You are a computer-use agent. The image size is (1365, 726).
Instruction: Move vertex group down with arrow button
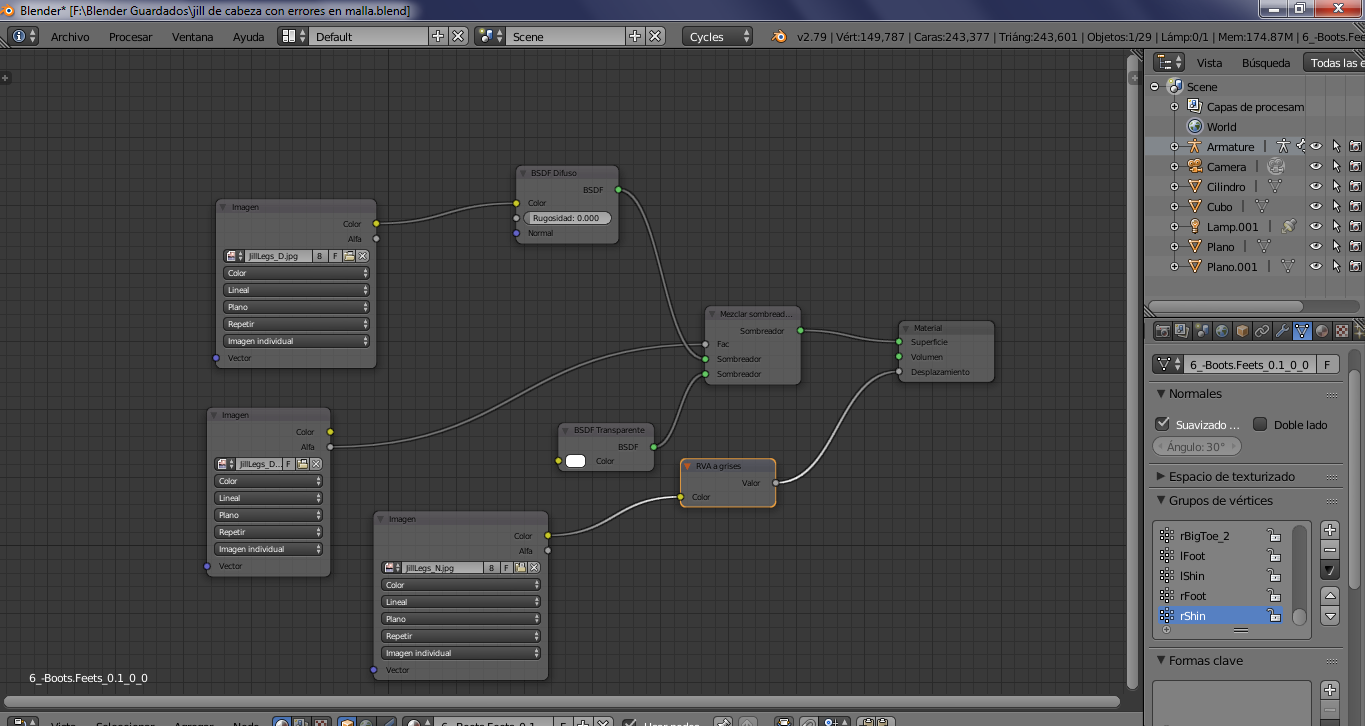click(1329, 616)
